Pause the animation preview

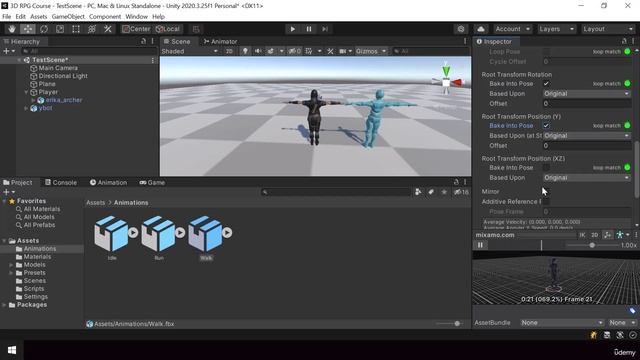(x=480, y=245)
